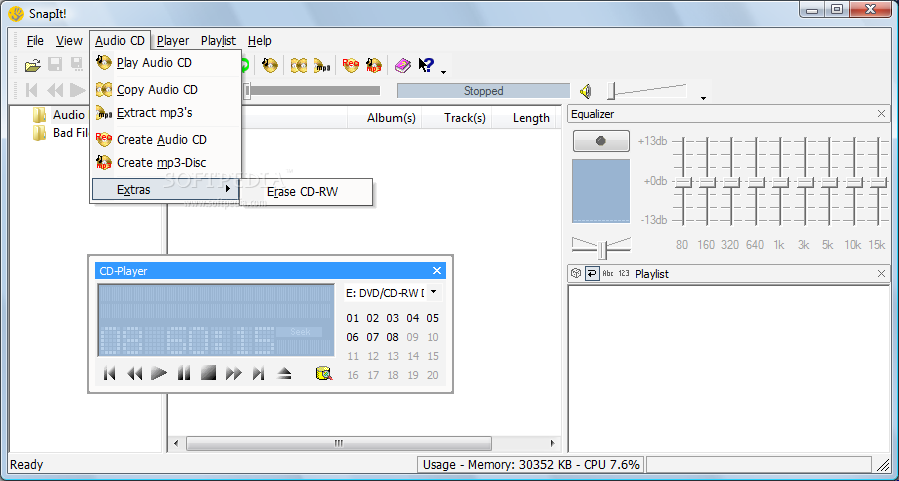Click the 15k equalizer slider handle

(878, 182)
